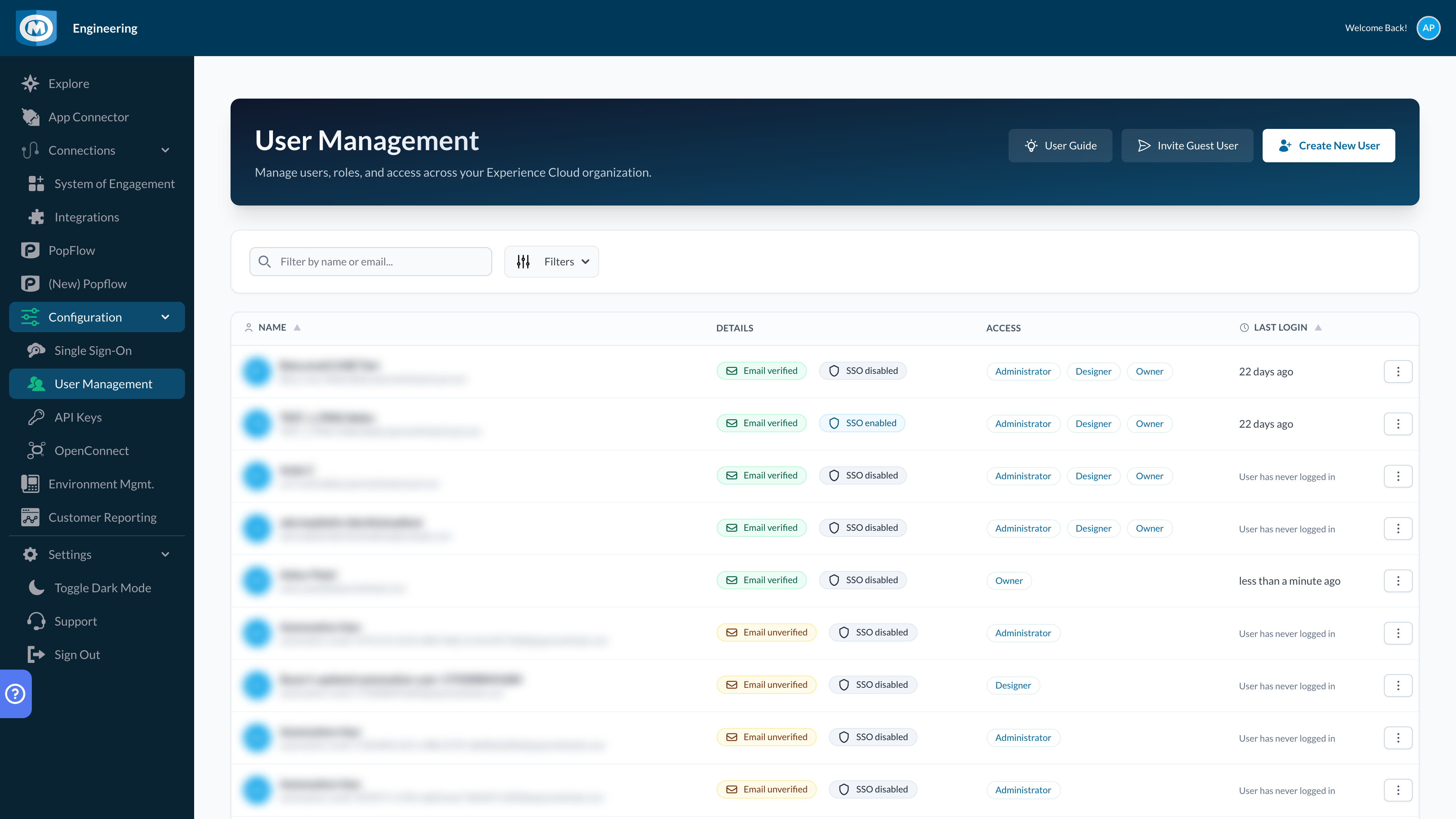Click the OpenConnect icon

coord(36,450)
